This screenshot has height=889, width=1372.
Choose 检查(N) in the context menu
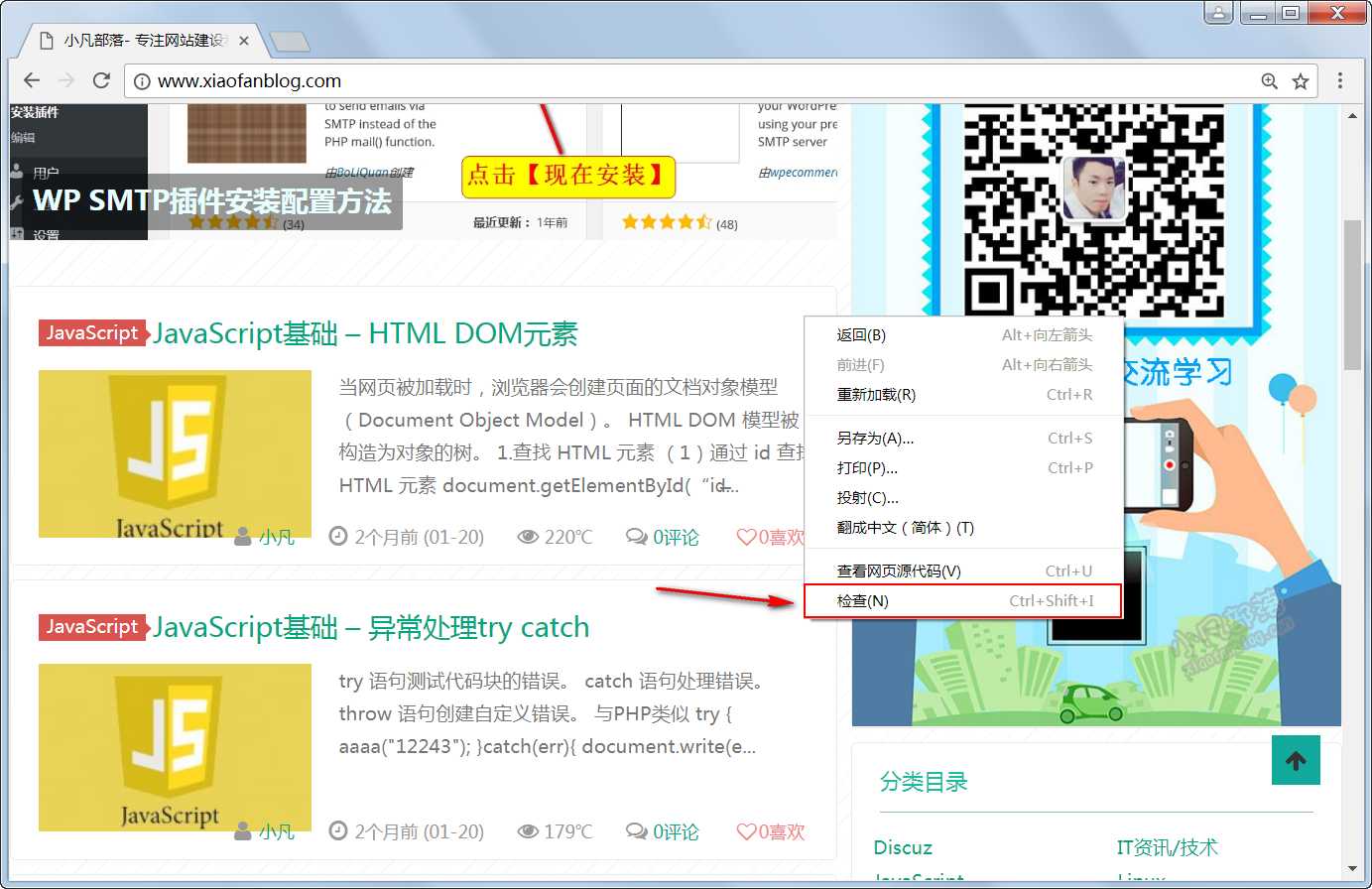click(x=963, y=601)
